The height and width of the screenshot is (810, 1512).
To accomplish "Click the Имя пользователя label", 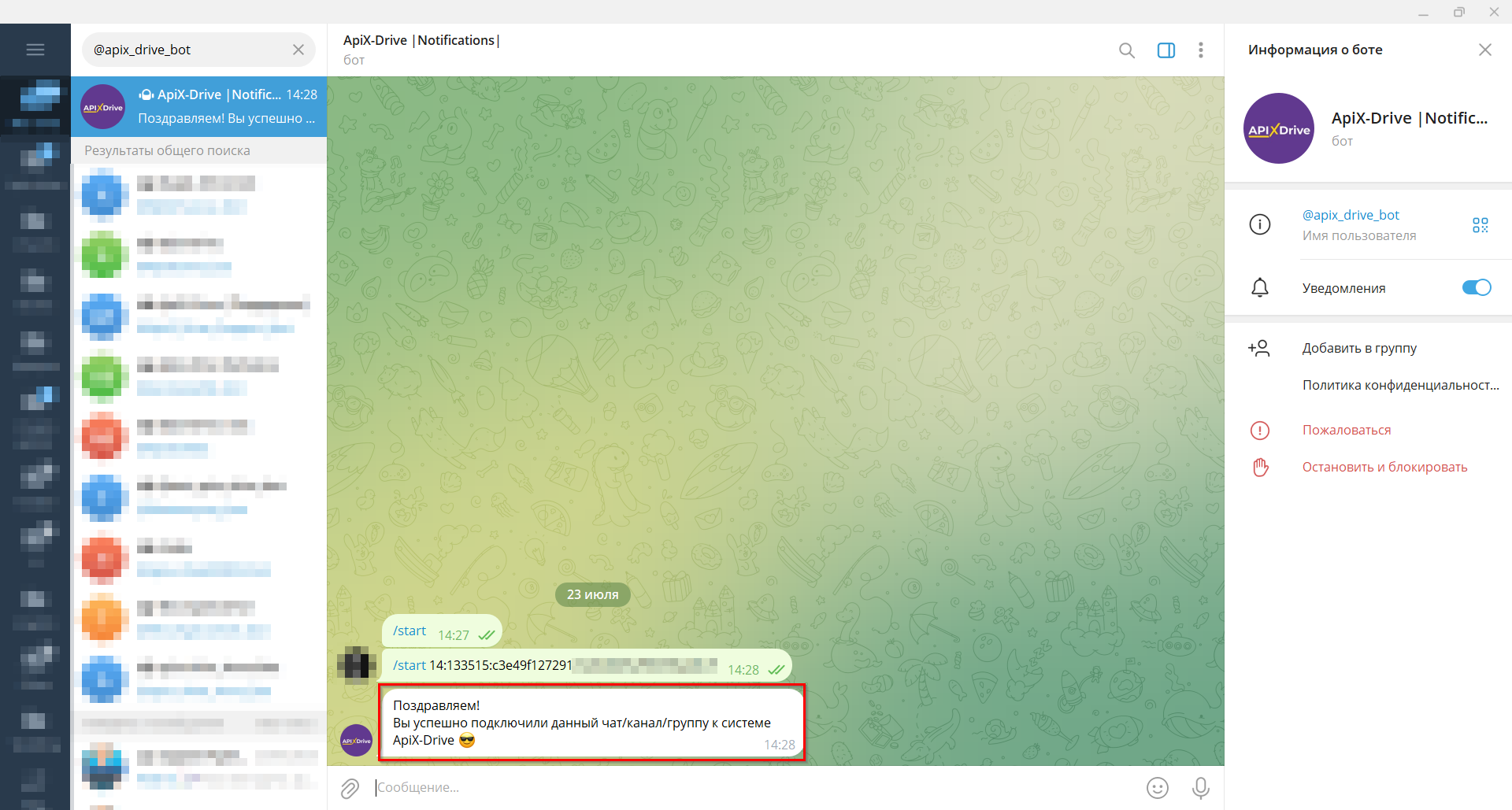I will click(x=1359, y=235).
